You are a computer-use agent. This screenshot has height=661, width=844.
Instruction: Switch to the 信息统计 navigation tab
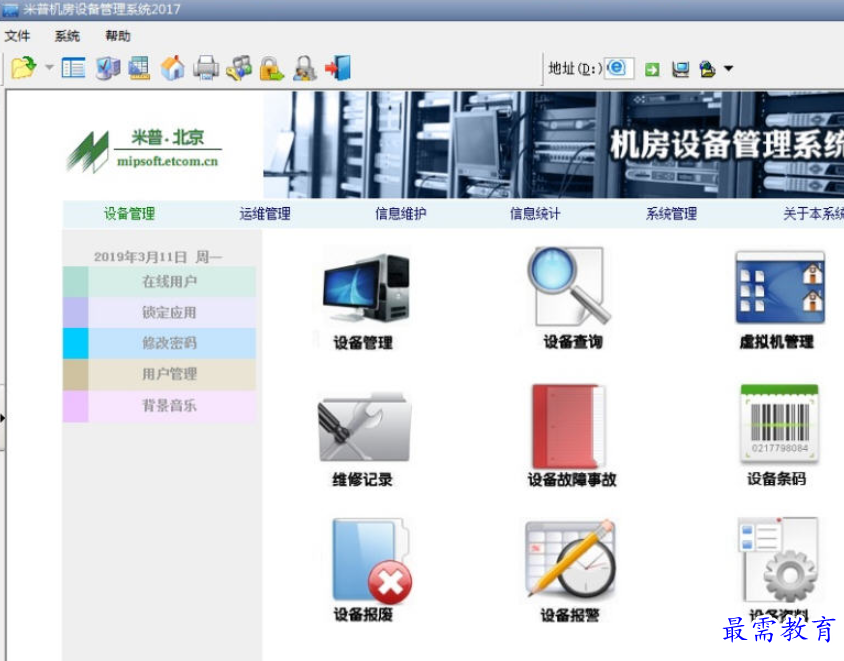pos(535,214)
